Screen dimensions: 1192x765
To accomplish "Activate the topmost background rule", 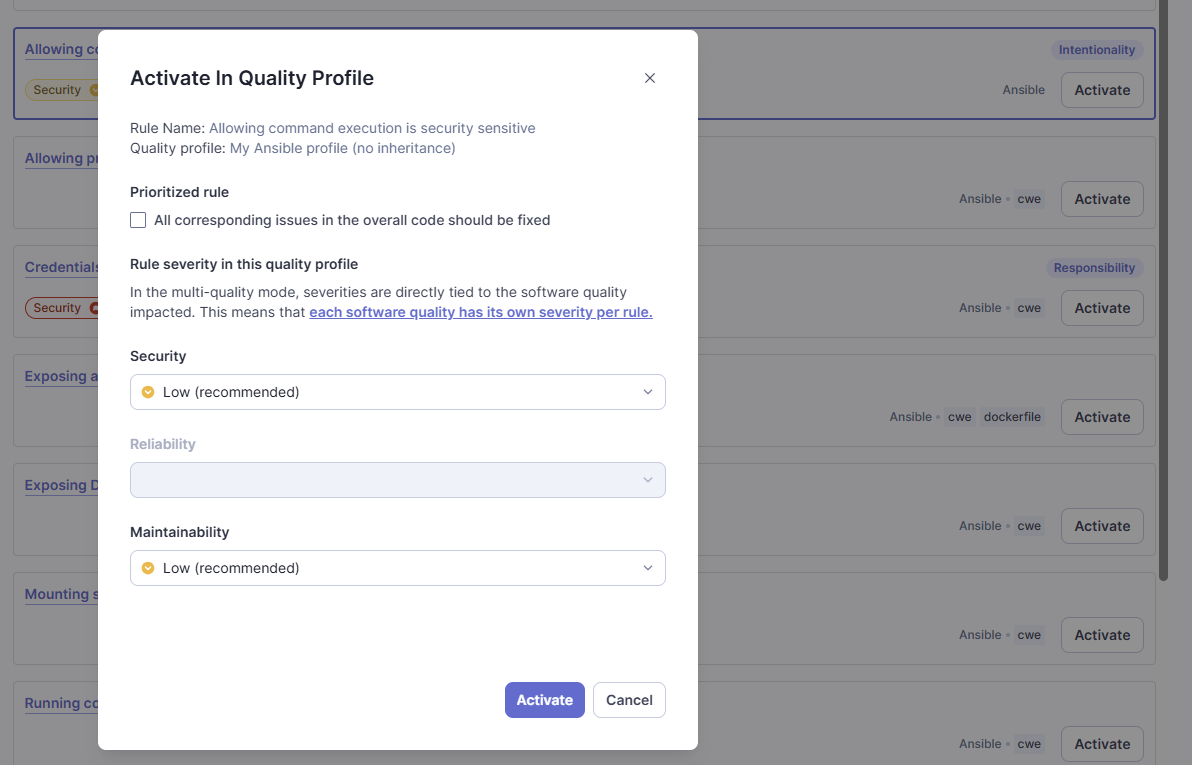I will pyautogui.click(x=1101, y=90).
